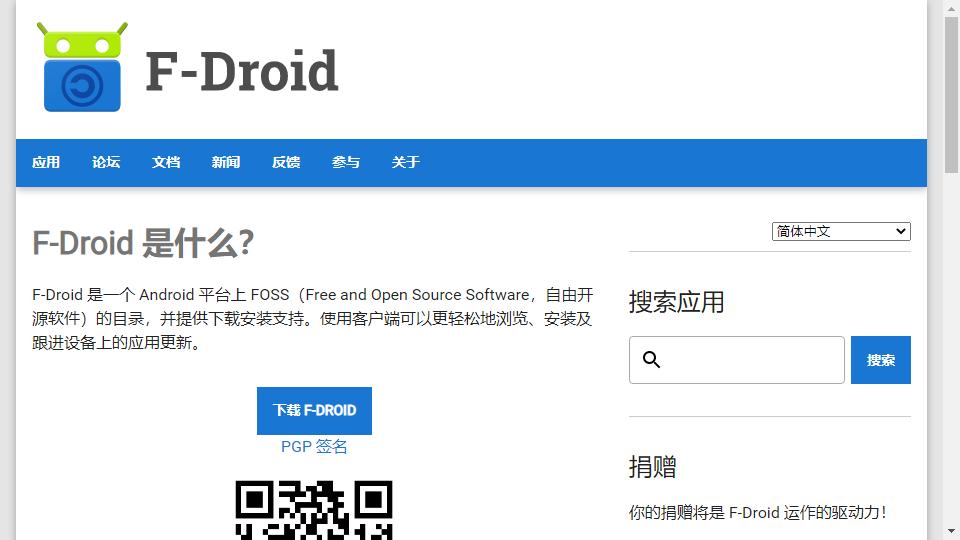
Task: Click the page vertical scrollbar thumb
Action: (x=951, y=95)
